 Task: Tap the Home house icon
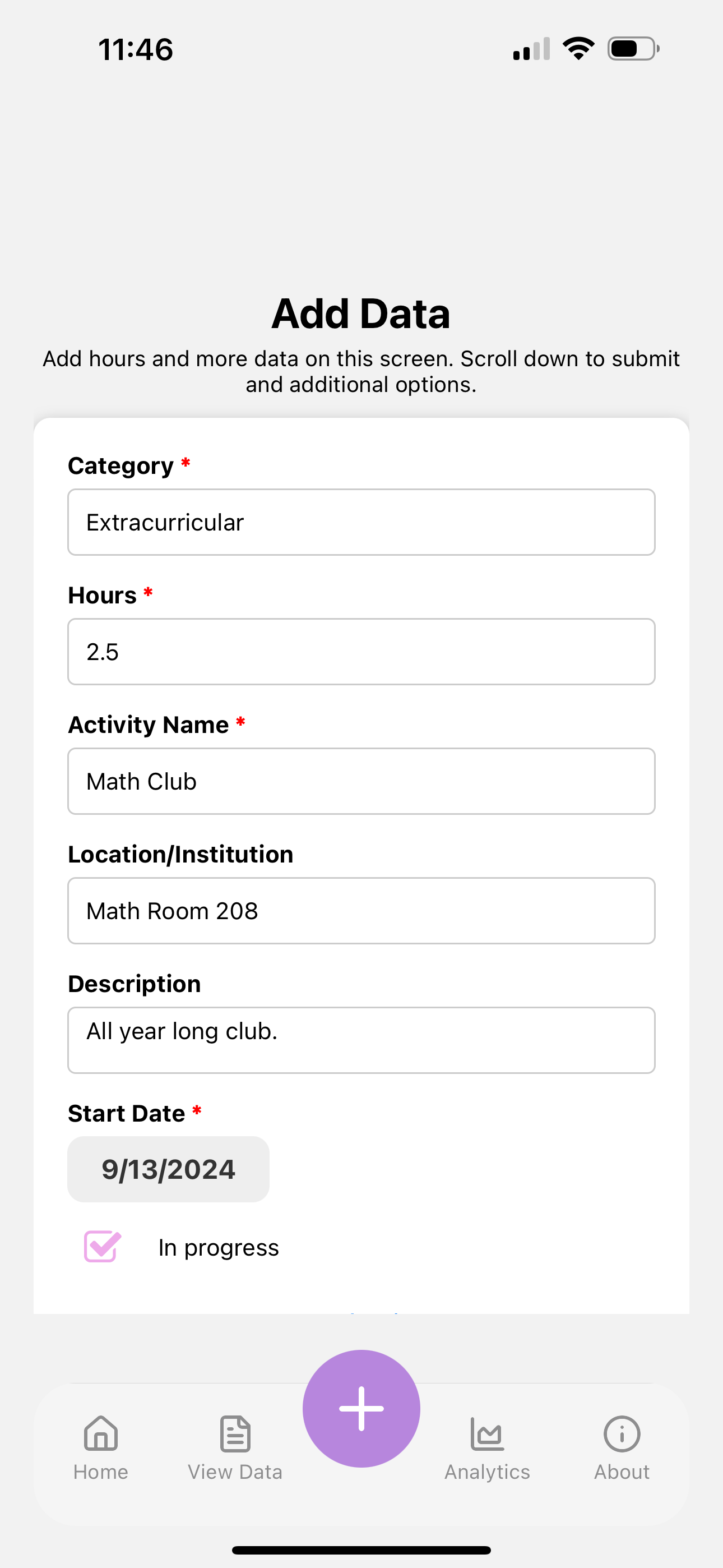click(100, 1433)
